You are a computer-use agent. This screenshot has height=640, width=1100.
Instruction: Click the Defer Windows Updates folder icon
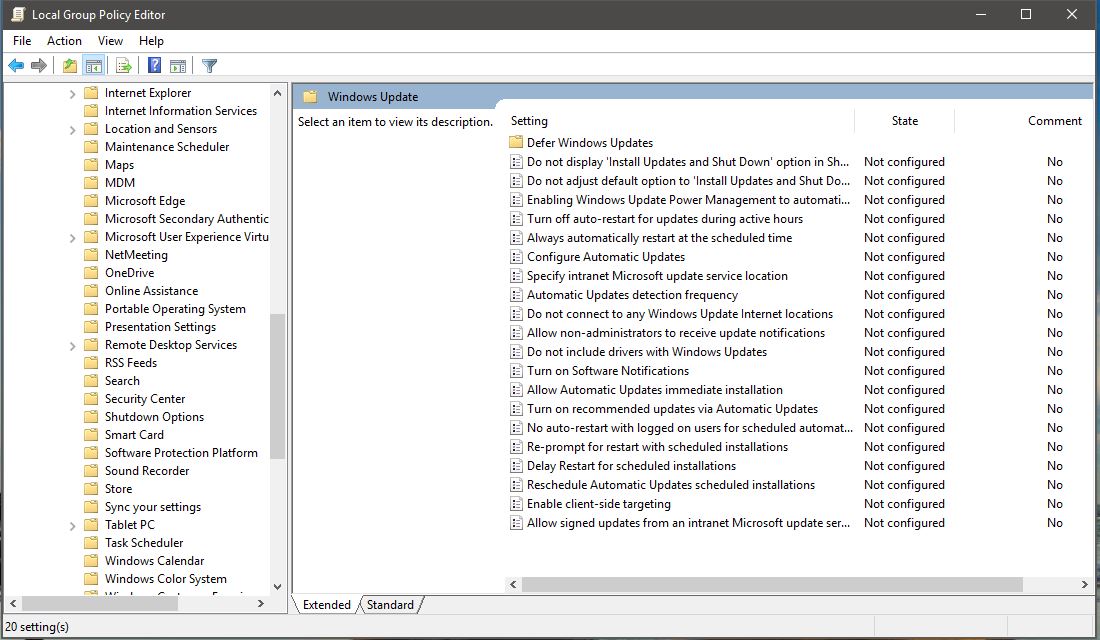[x=516, y=142]
